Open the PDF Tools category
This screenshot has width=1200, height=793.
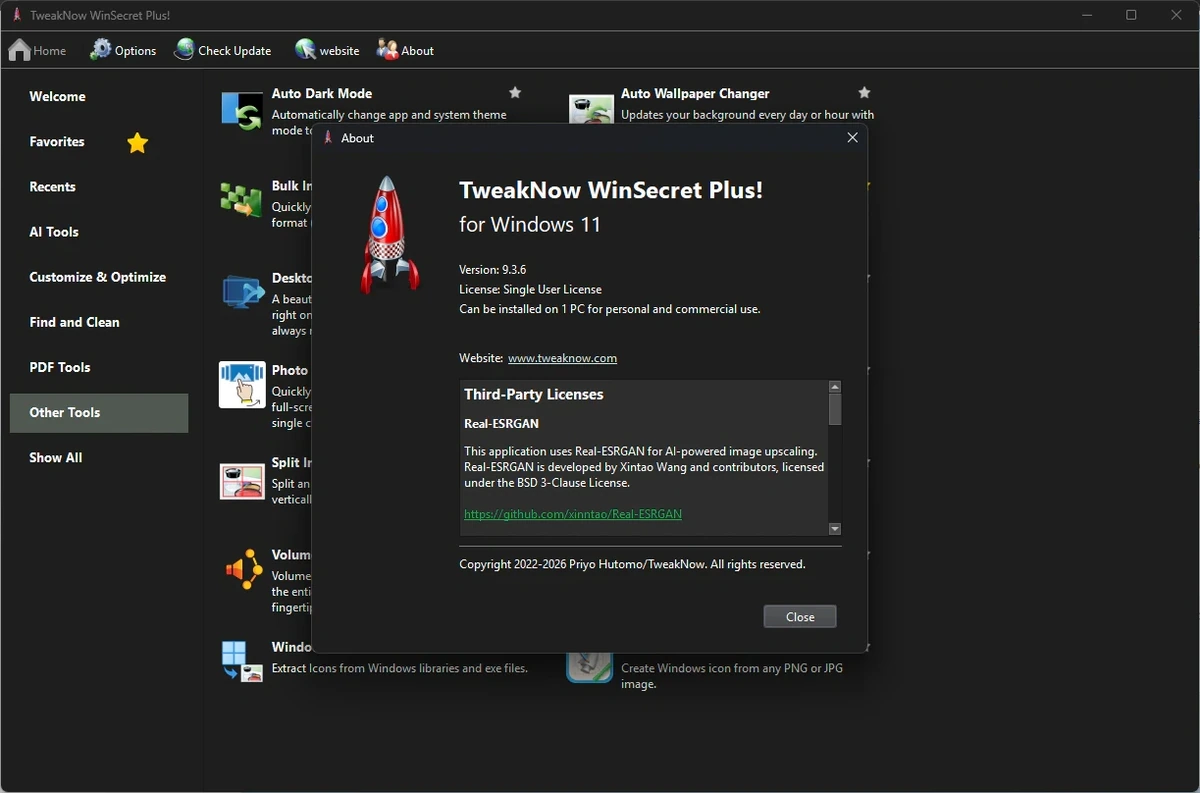(x=60, y=367)
